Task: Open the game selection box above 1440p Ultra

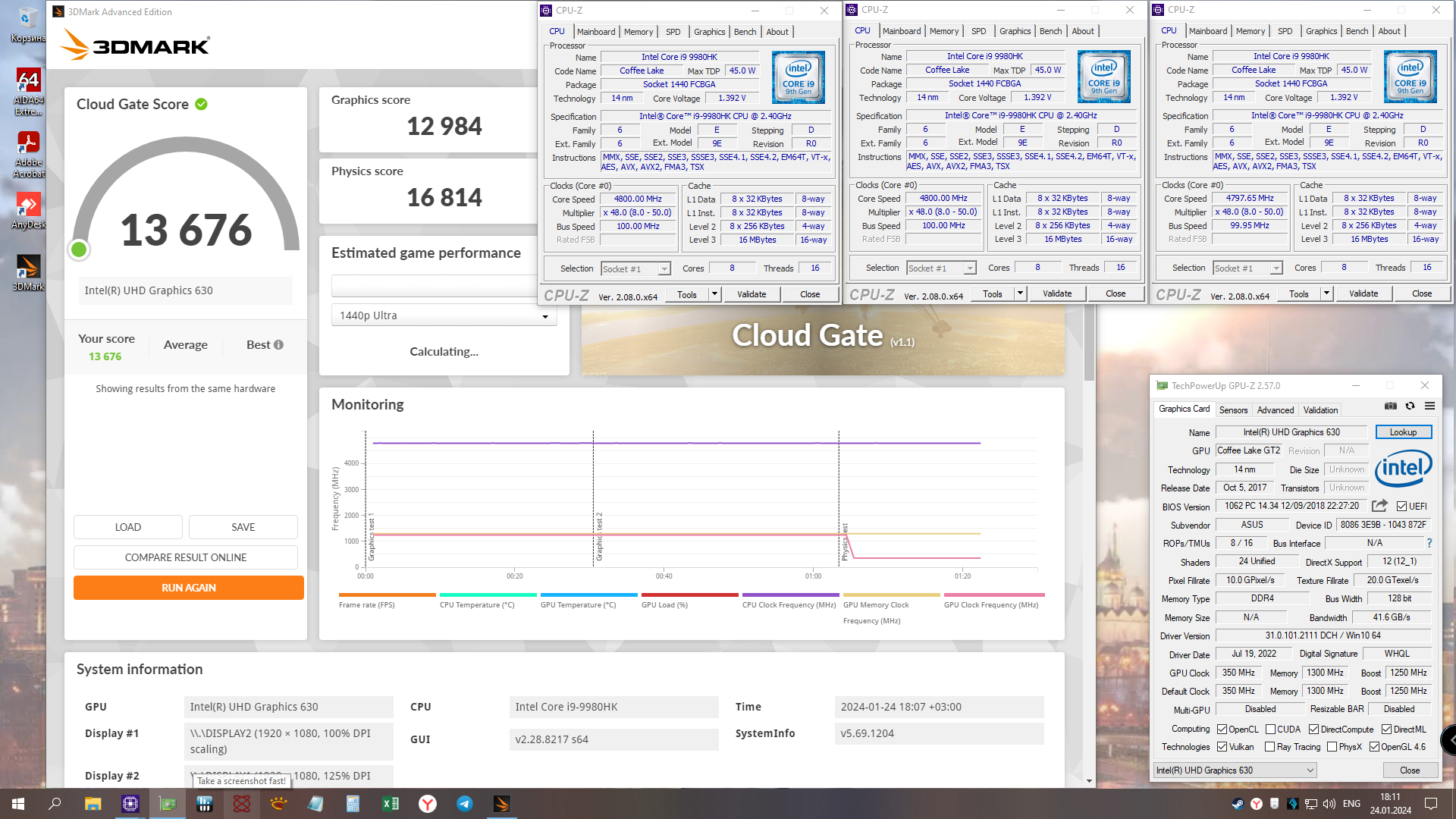Action: pyautogui.click(x=434, y=286)
